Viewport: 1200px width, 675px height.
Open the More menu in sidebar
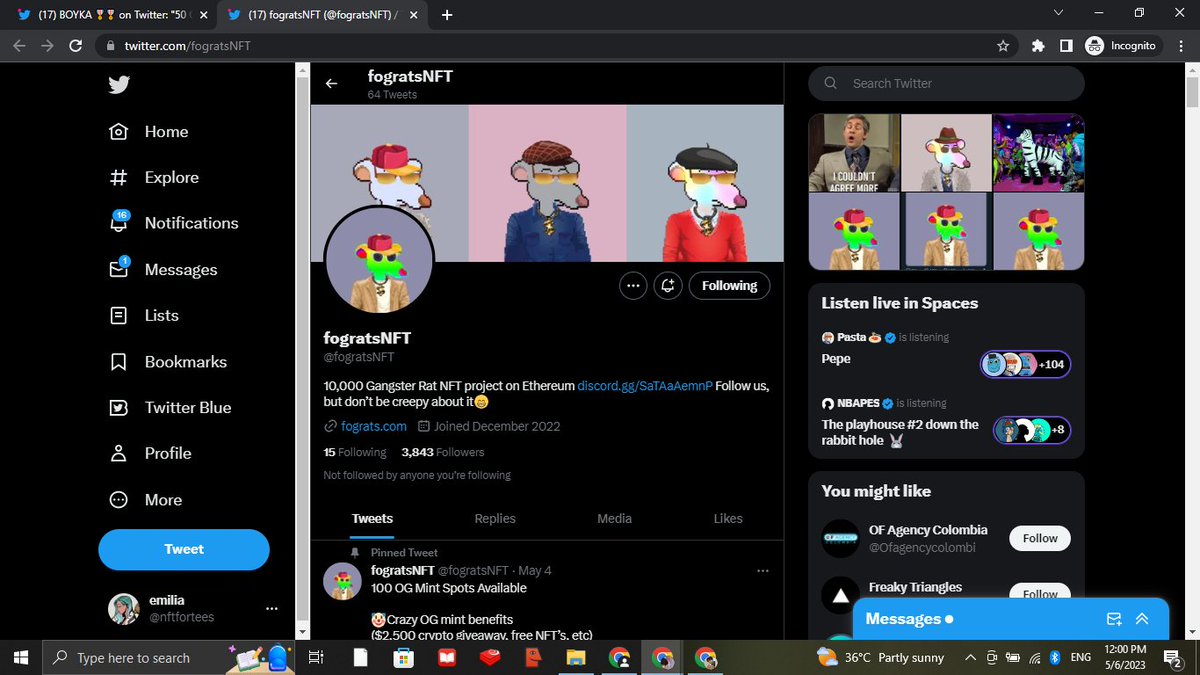coord(146,500)
